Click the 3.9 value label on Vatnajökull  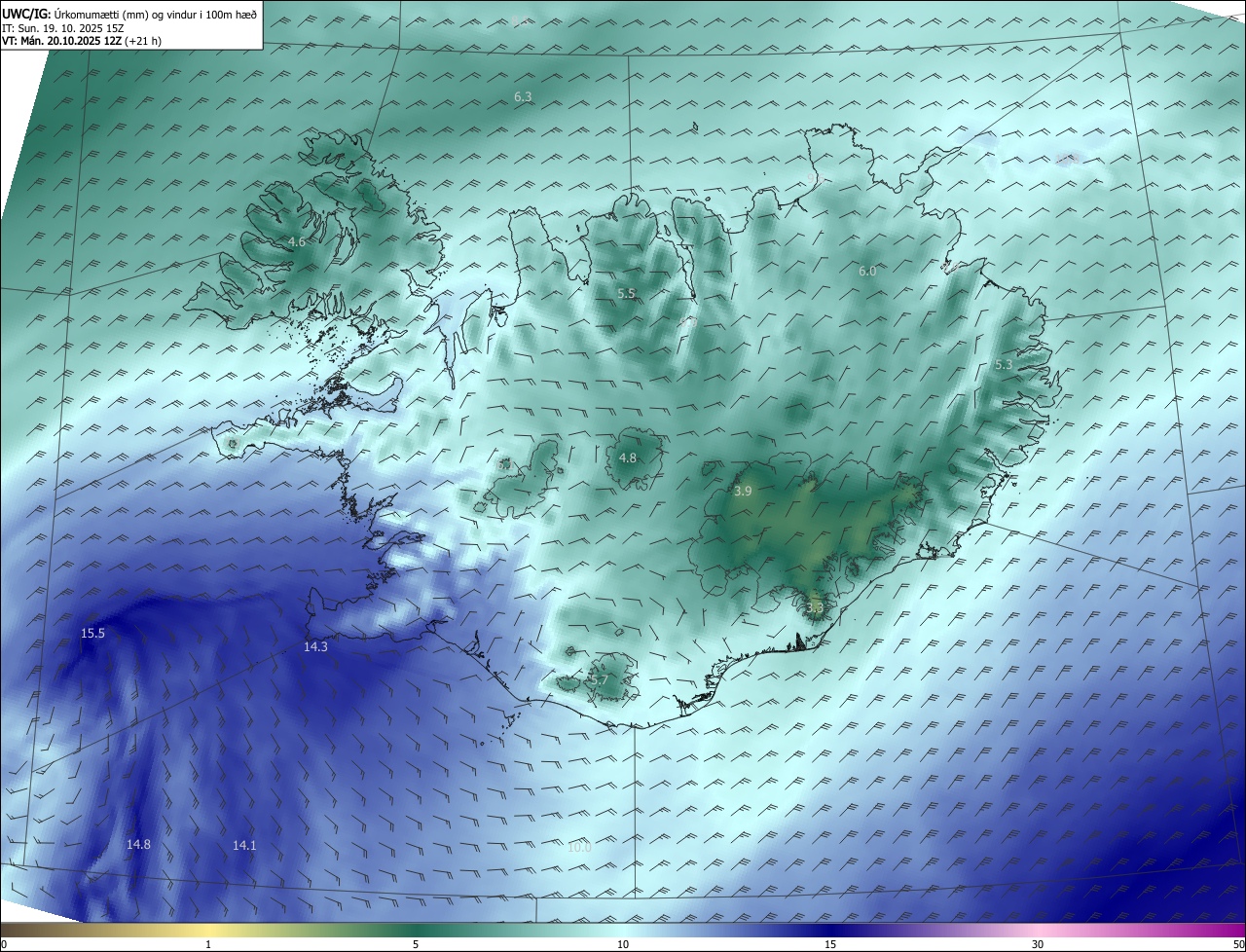click(743, 492)
